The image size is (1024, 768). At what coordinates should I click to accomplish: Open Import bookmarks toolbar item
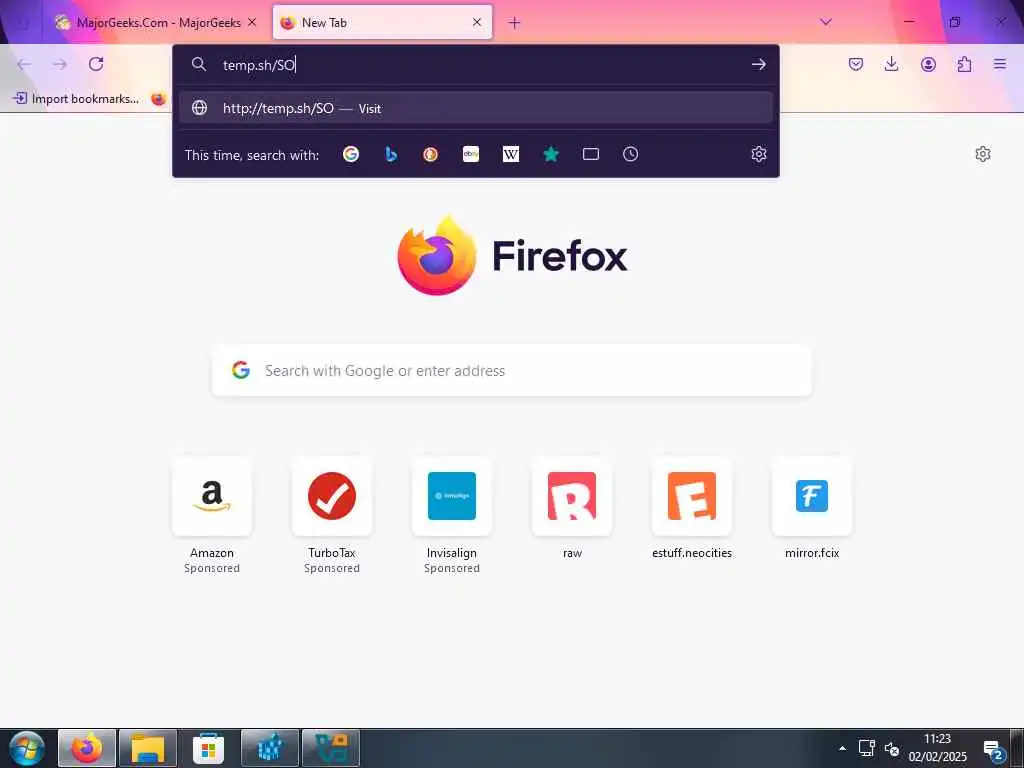click(76, 99)
